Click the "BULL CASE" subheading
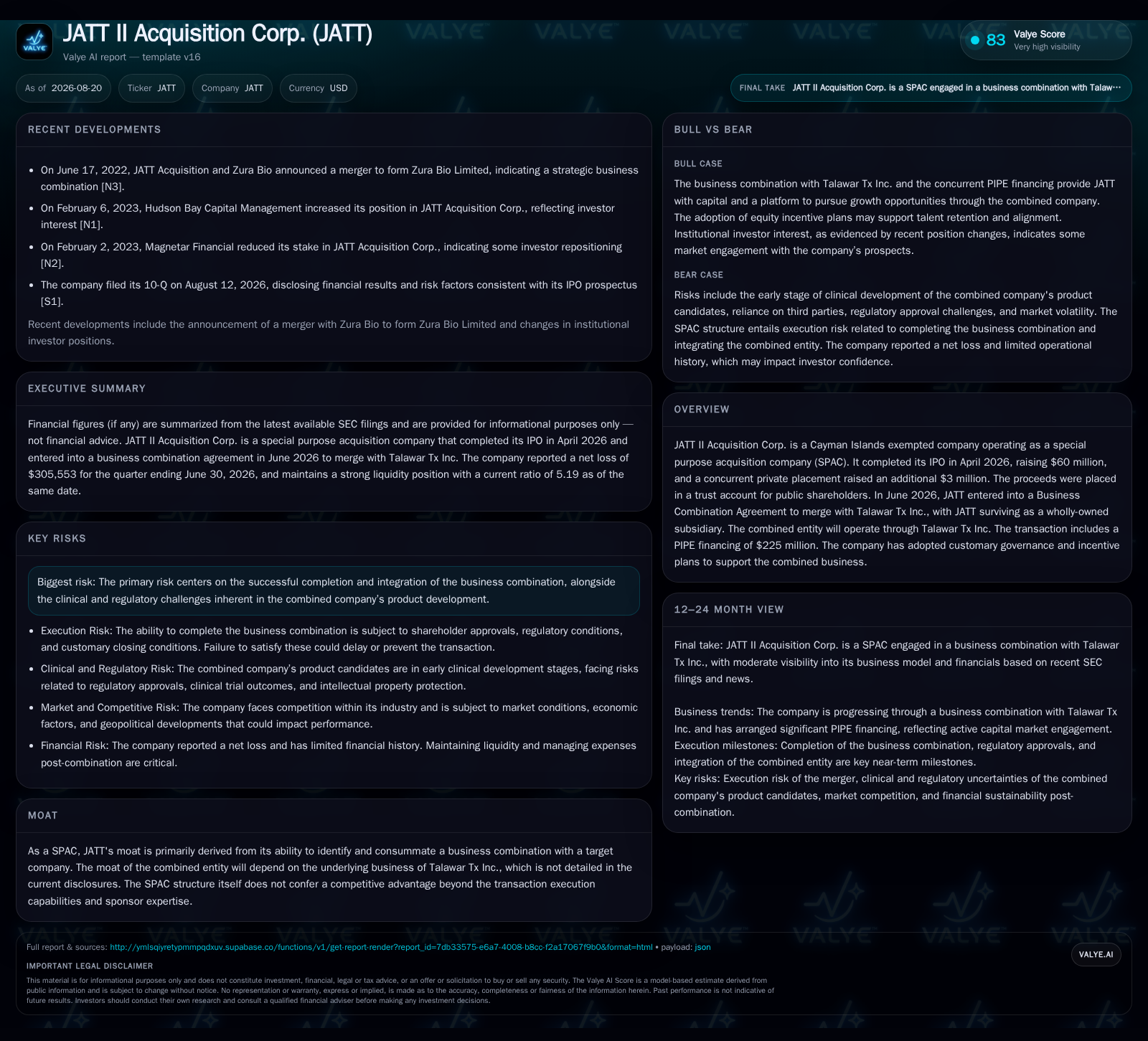 point(698,164)
